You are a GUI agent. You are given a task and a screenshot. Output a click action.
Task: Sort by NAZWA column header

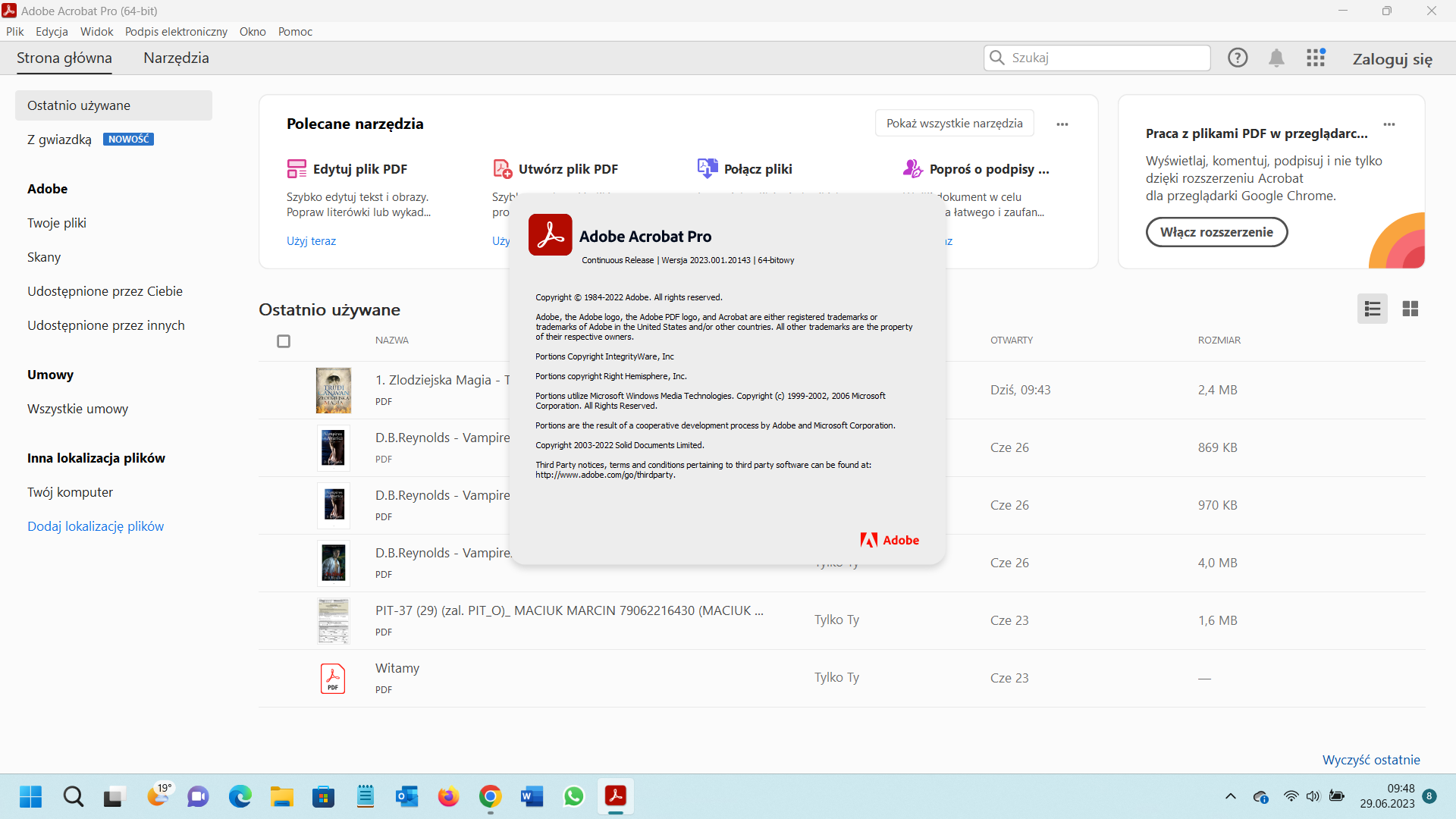coord(392,340)
